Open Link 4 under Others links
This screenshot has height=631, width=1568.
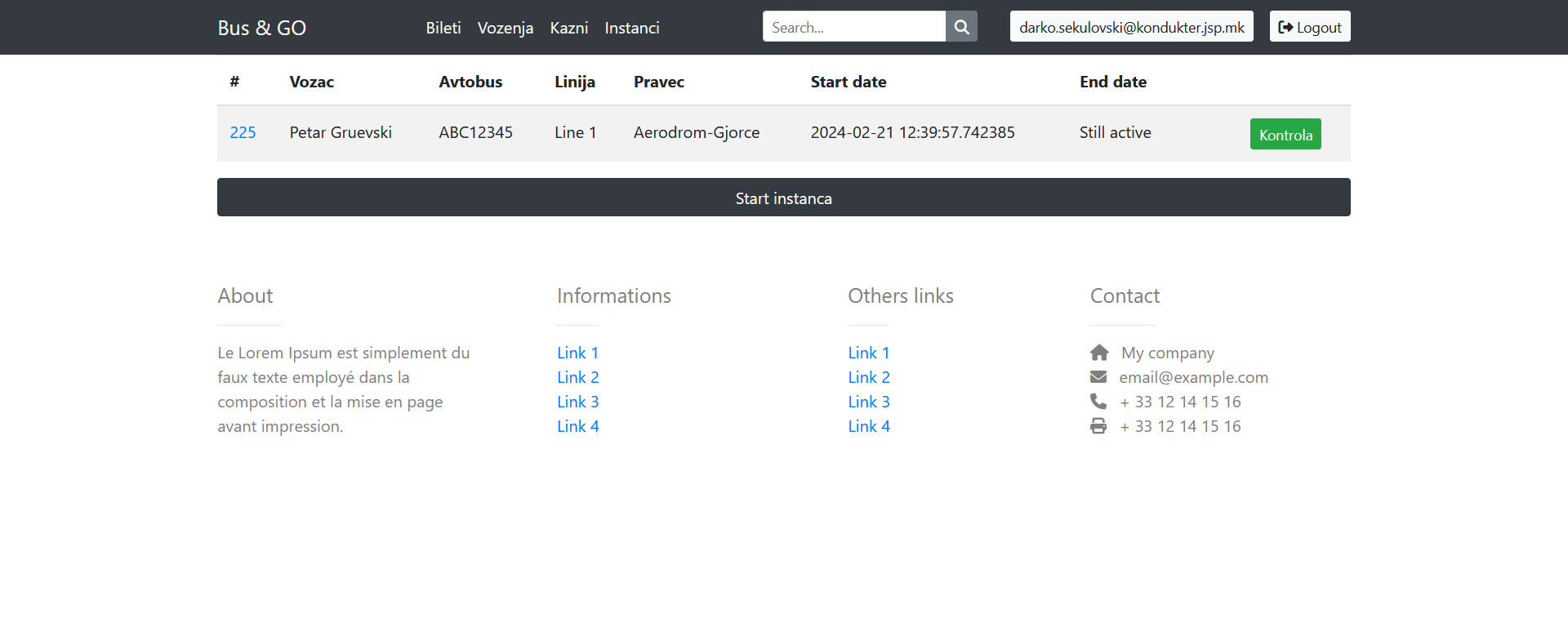(x=868, y=426)
